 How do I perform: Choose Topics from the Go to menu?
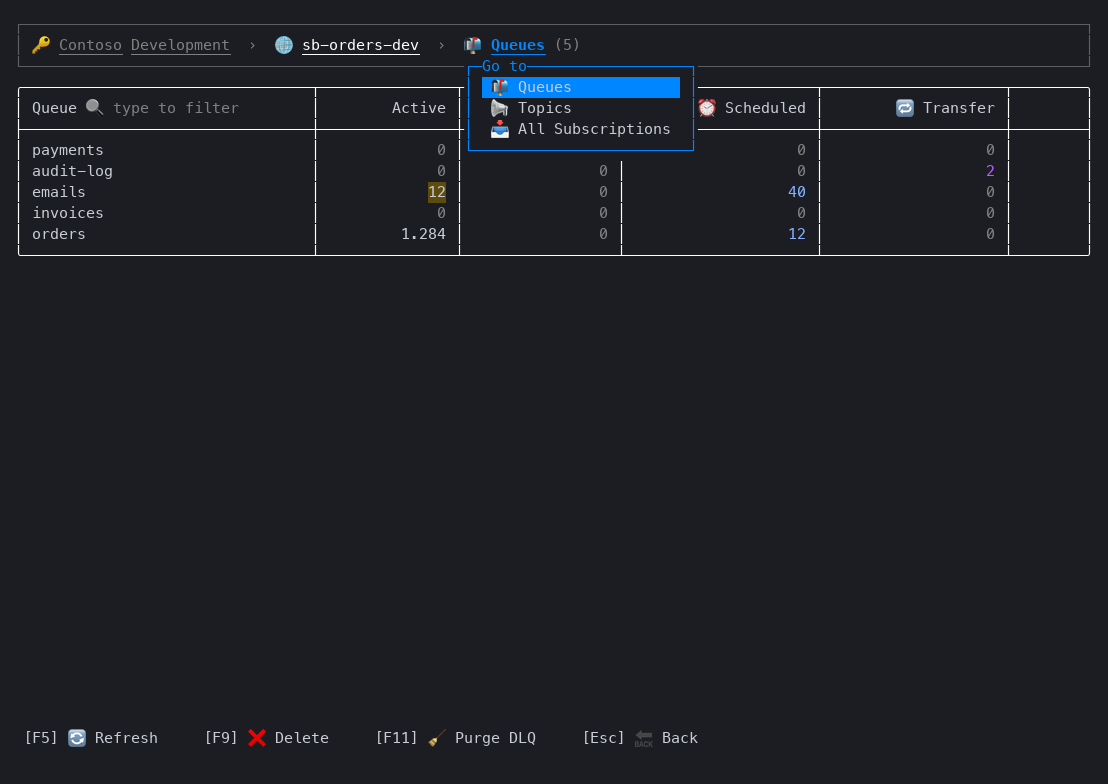[581, 108]
